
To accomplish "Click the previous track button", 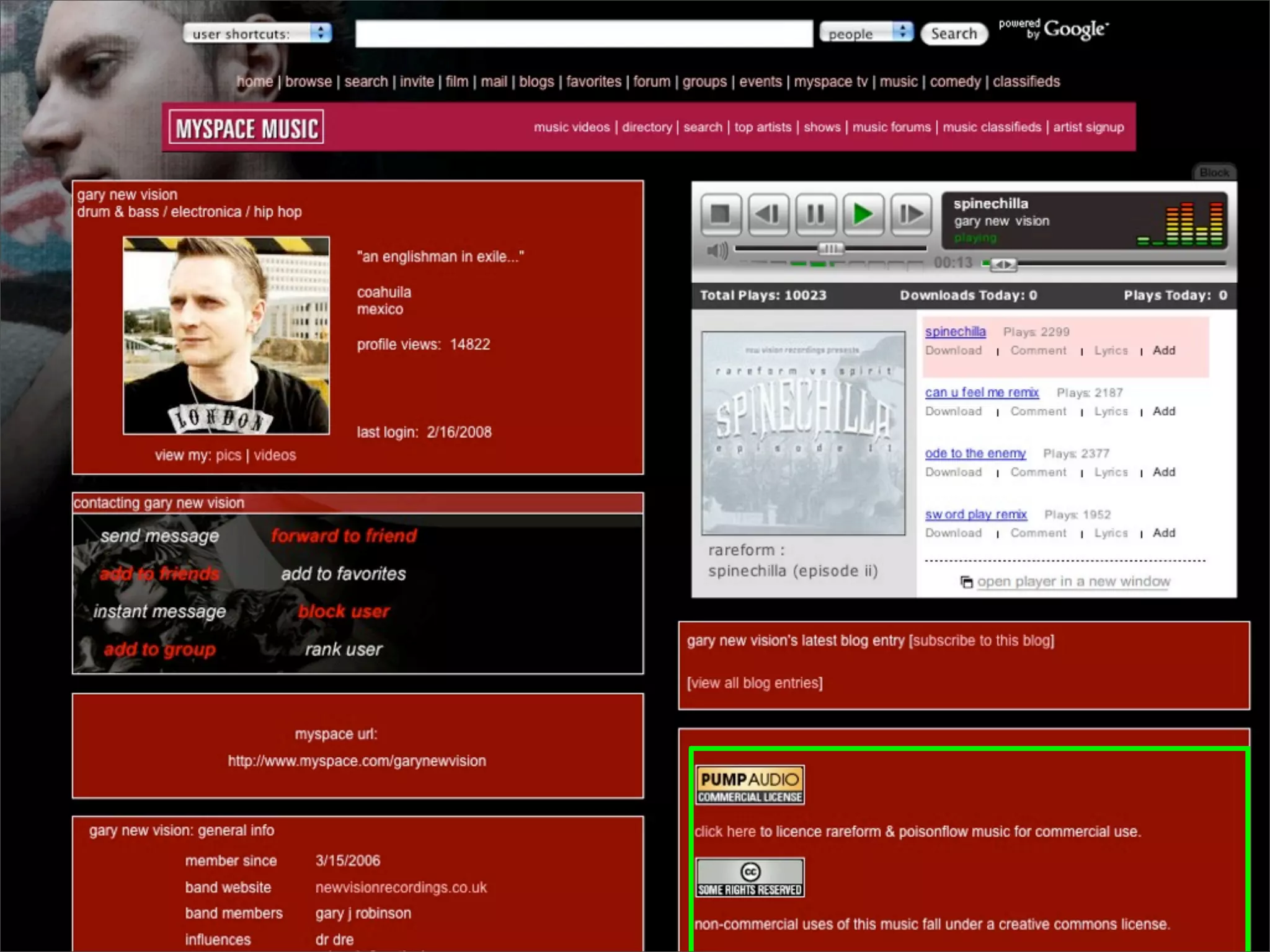I will point(768,214).
